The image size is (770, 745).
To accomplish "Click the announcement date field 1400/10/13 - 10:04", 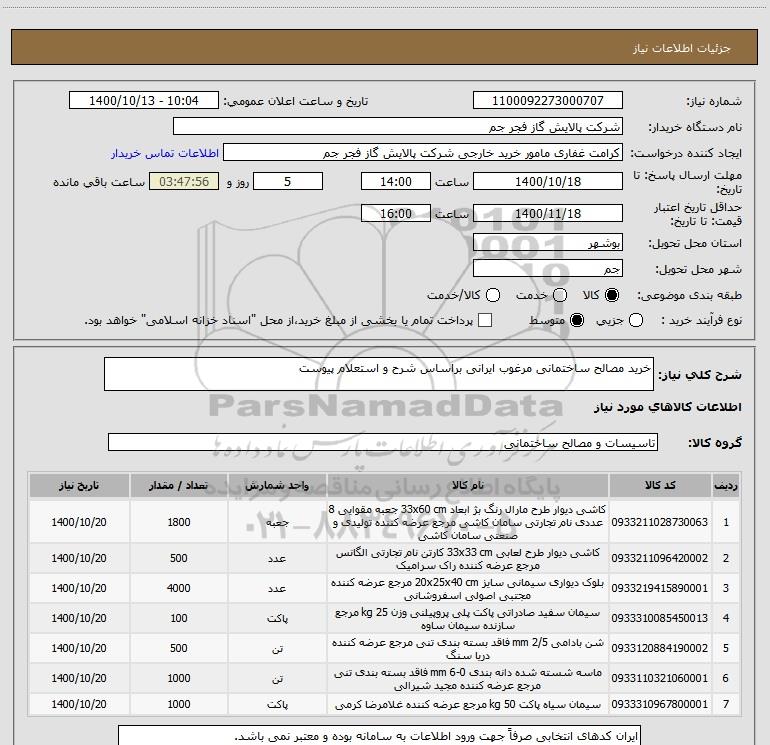I will point(144,101).
